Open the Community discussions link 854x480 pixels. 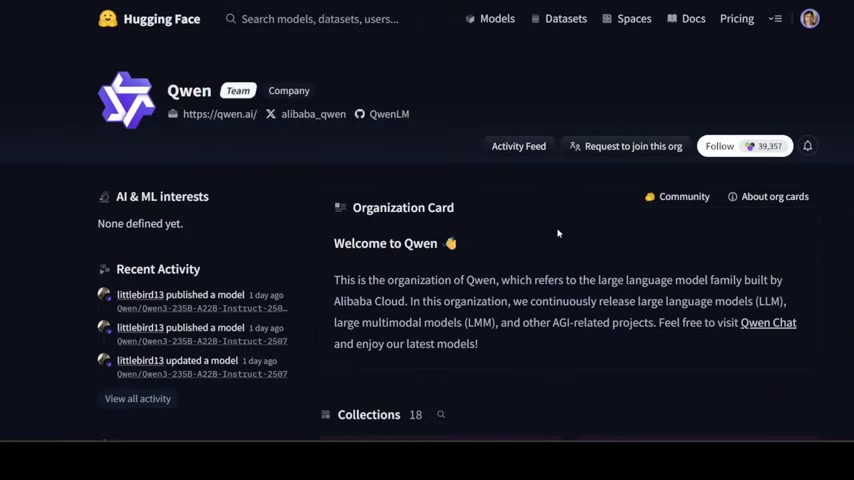click(x=678, y=197)
